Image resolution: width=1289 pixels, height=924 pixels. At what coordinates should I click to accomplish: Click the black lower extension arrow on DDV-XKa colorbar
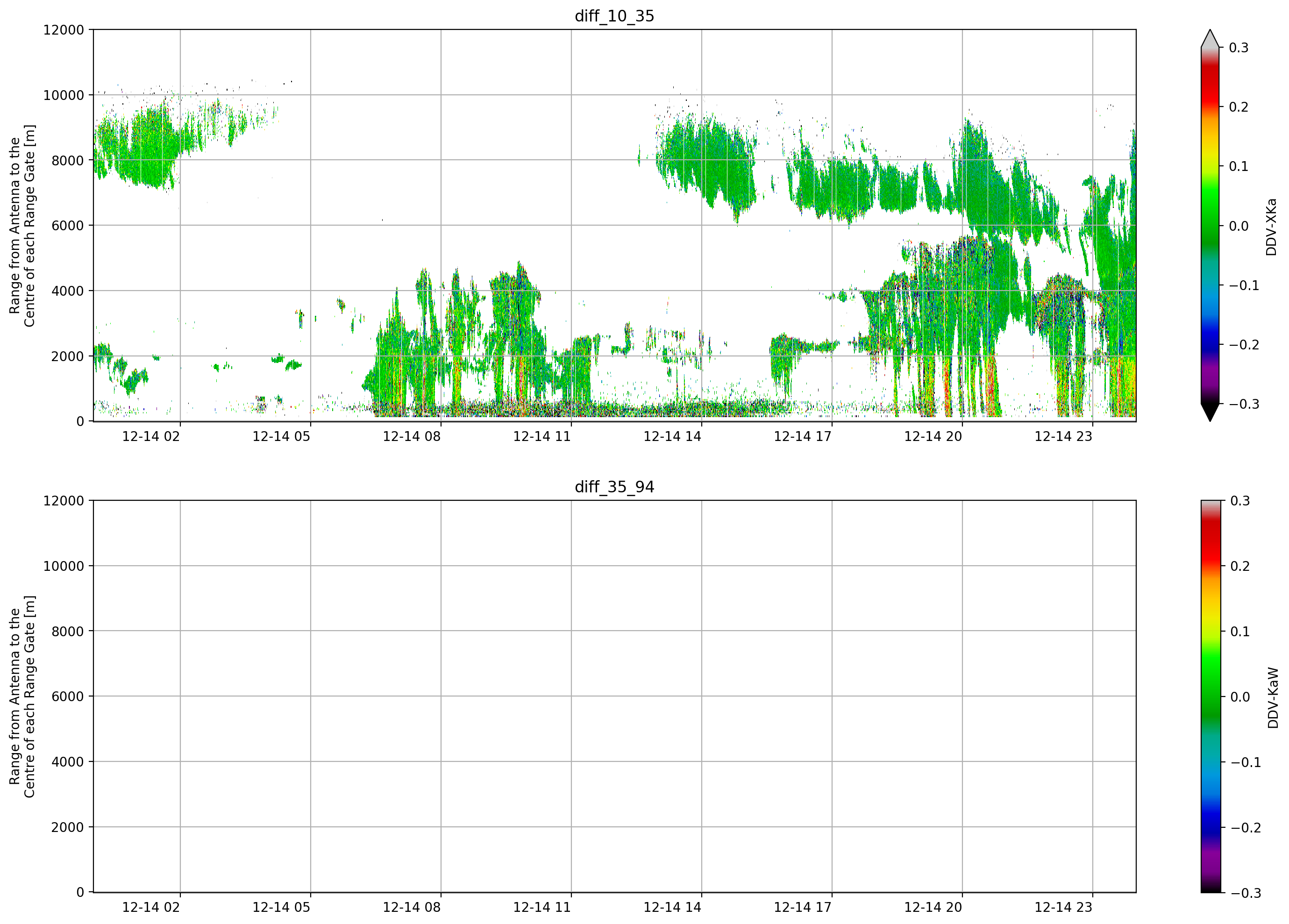click(x=1210, y=412)
